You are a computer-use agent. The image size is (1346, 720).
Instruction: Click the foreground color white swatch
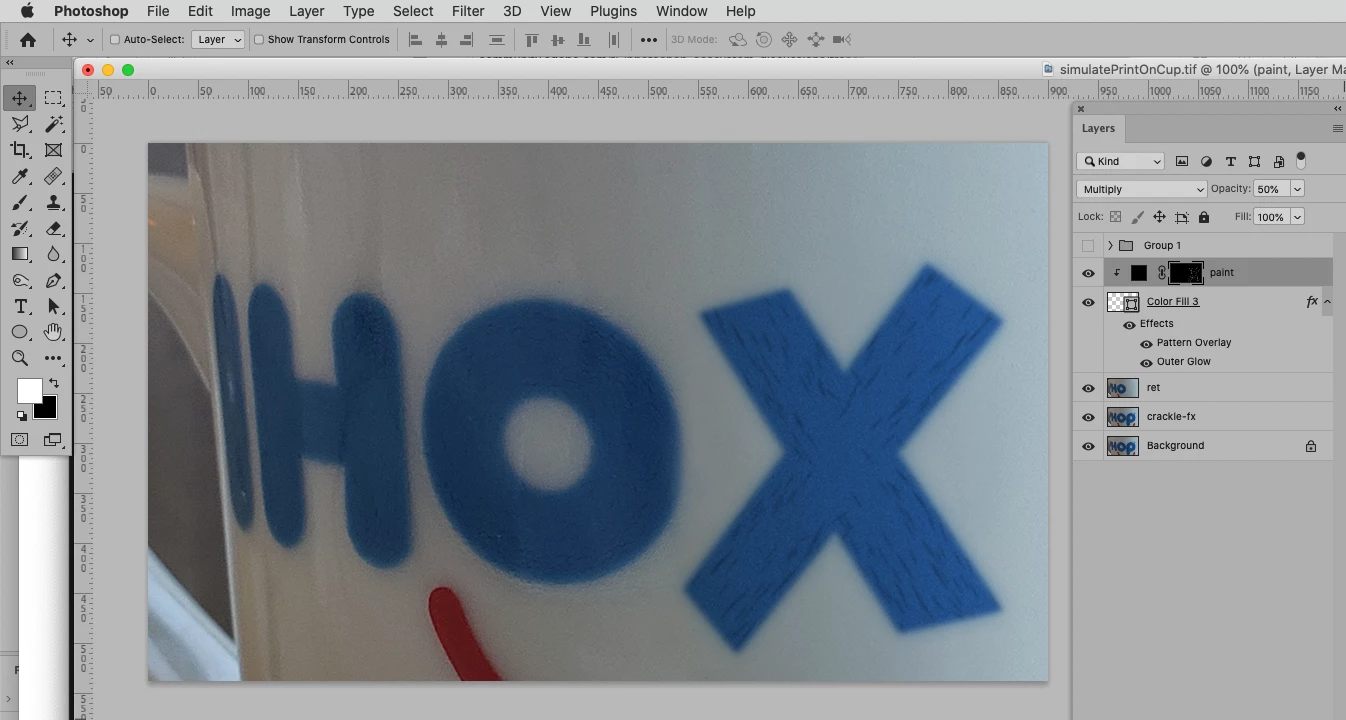[x=28, y=390]
